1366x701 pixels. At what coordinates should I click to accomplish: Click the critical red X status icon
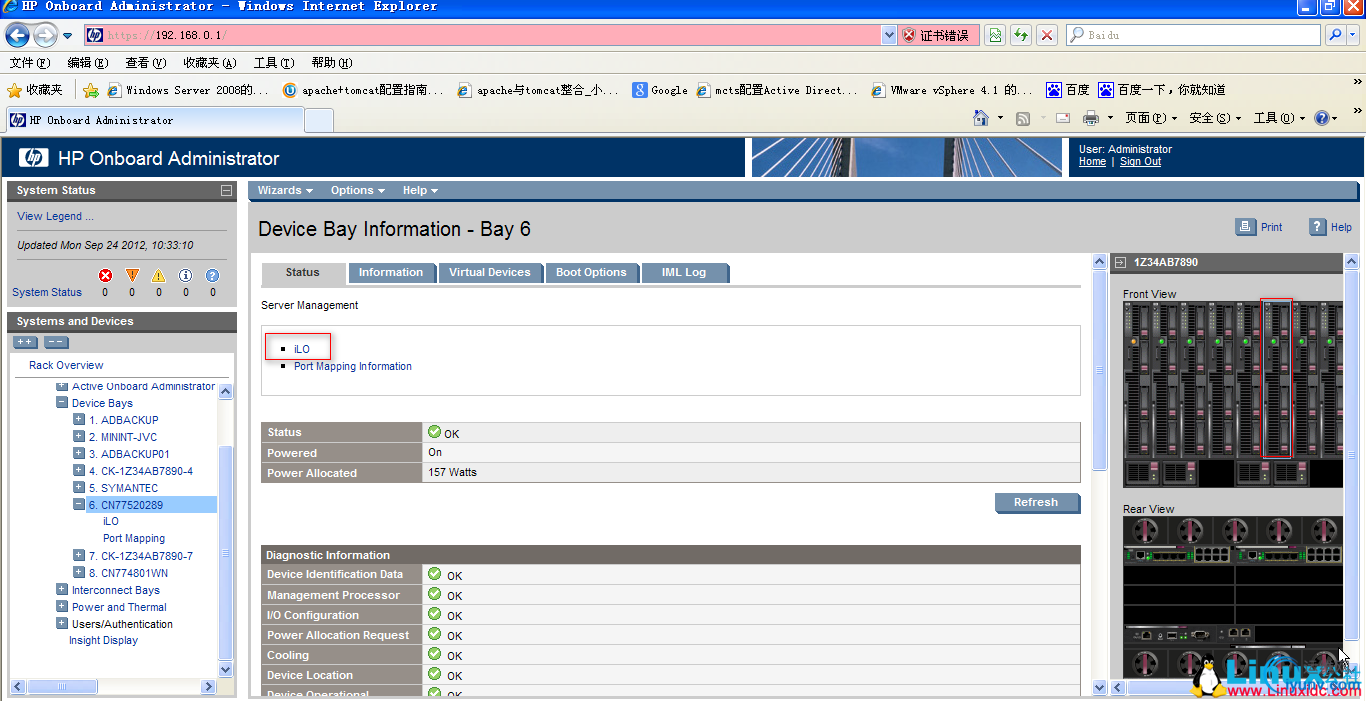pyautogui.click(x=105, y=276)
